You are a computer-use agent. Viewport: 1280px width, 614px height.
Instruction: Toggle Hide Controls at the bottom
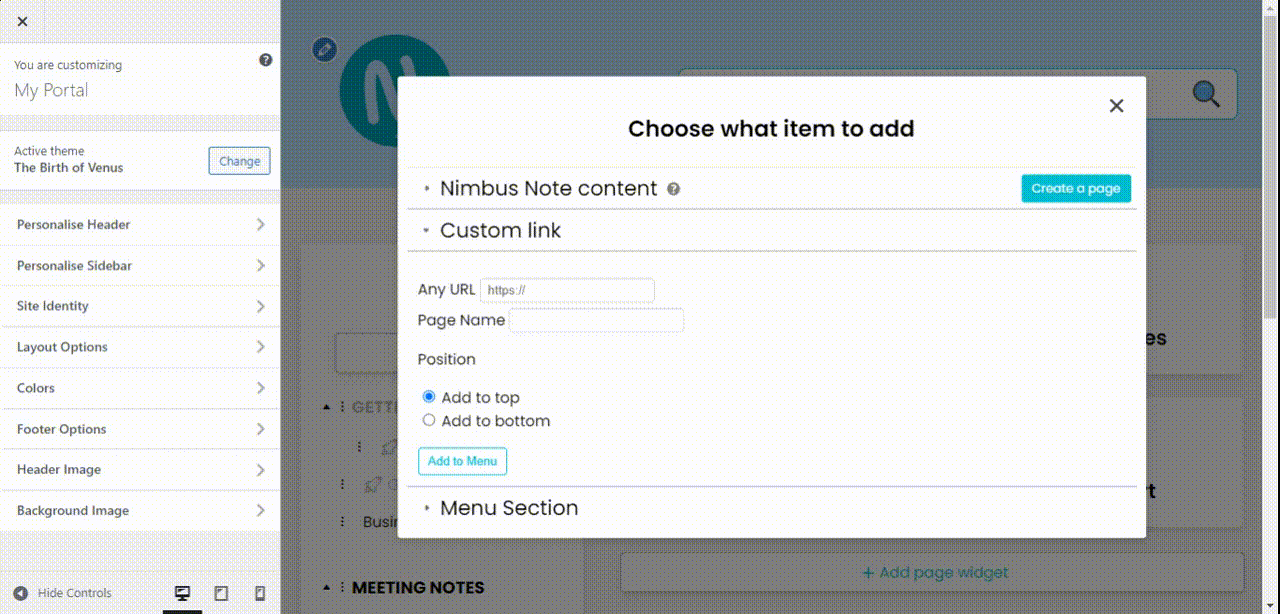point(75,593)
